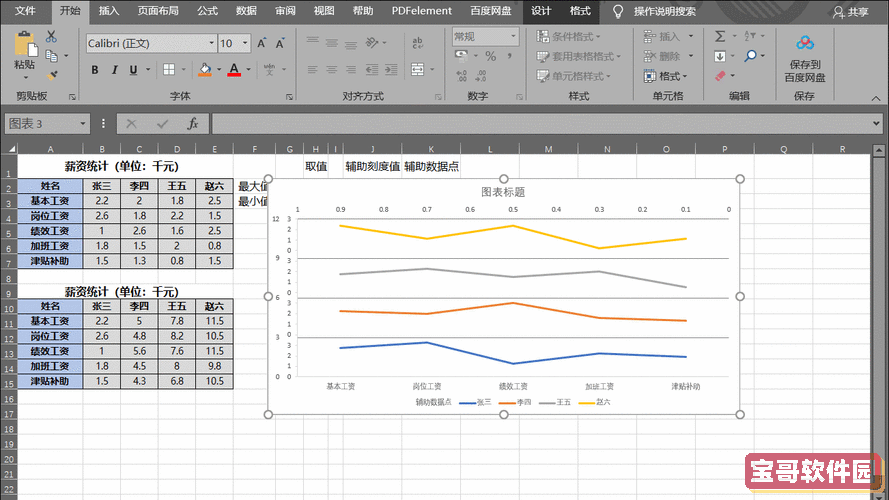Click the Increase Decimal icon
Screen dimensions: 889x500
(462, 75)
